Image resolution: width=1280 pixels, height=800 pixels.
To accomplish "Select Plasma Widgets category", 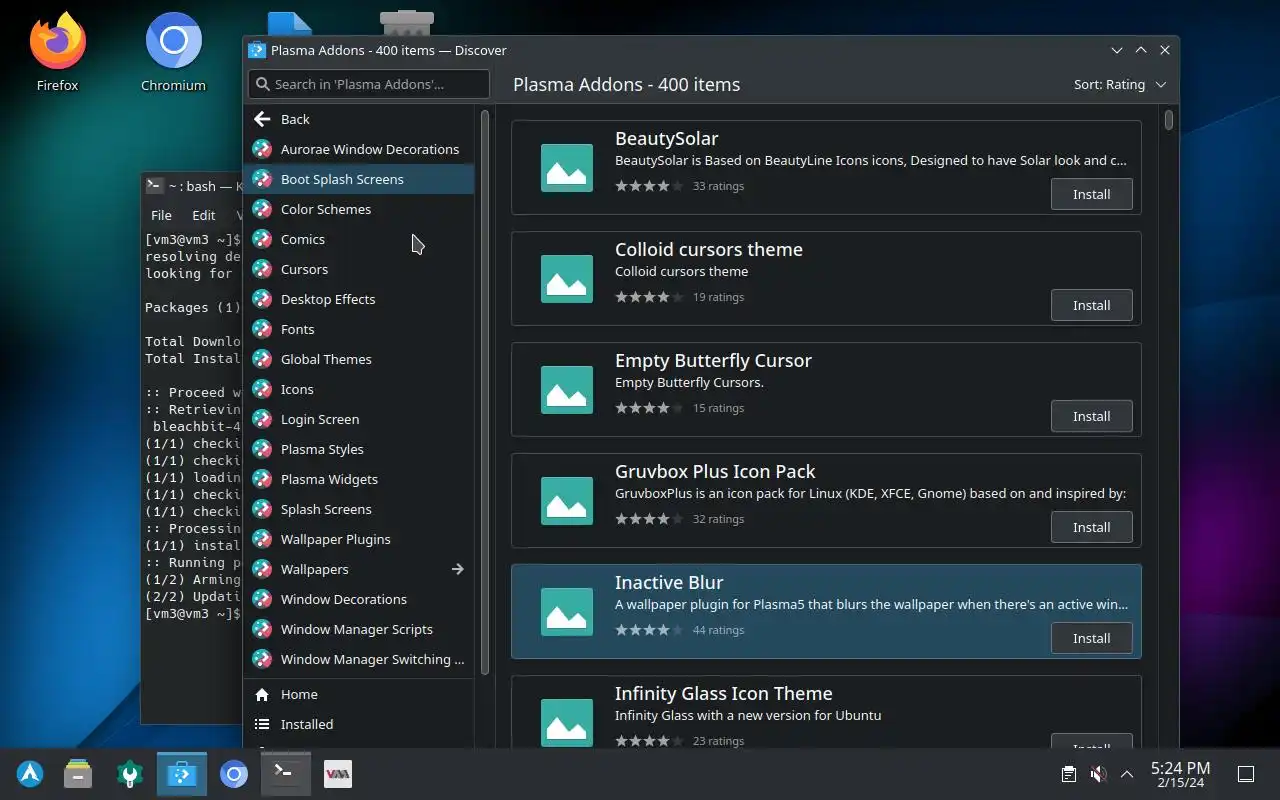I will tap(359, 479).
